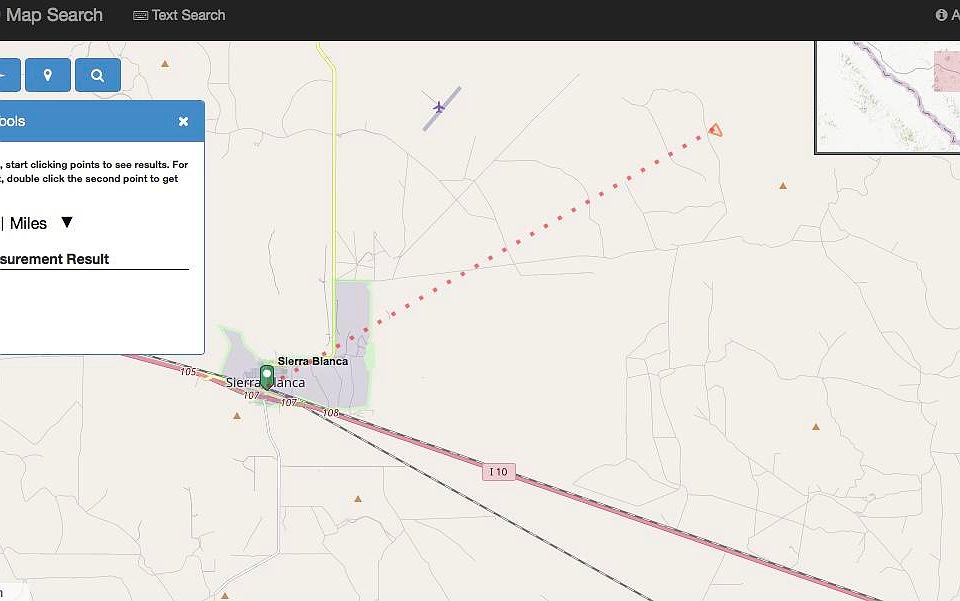
Task: Click the green Sierra Blanca map marker
Action: (267, 376)
